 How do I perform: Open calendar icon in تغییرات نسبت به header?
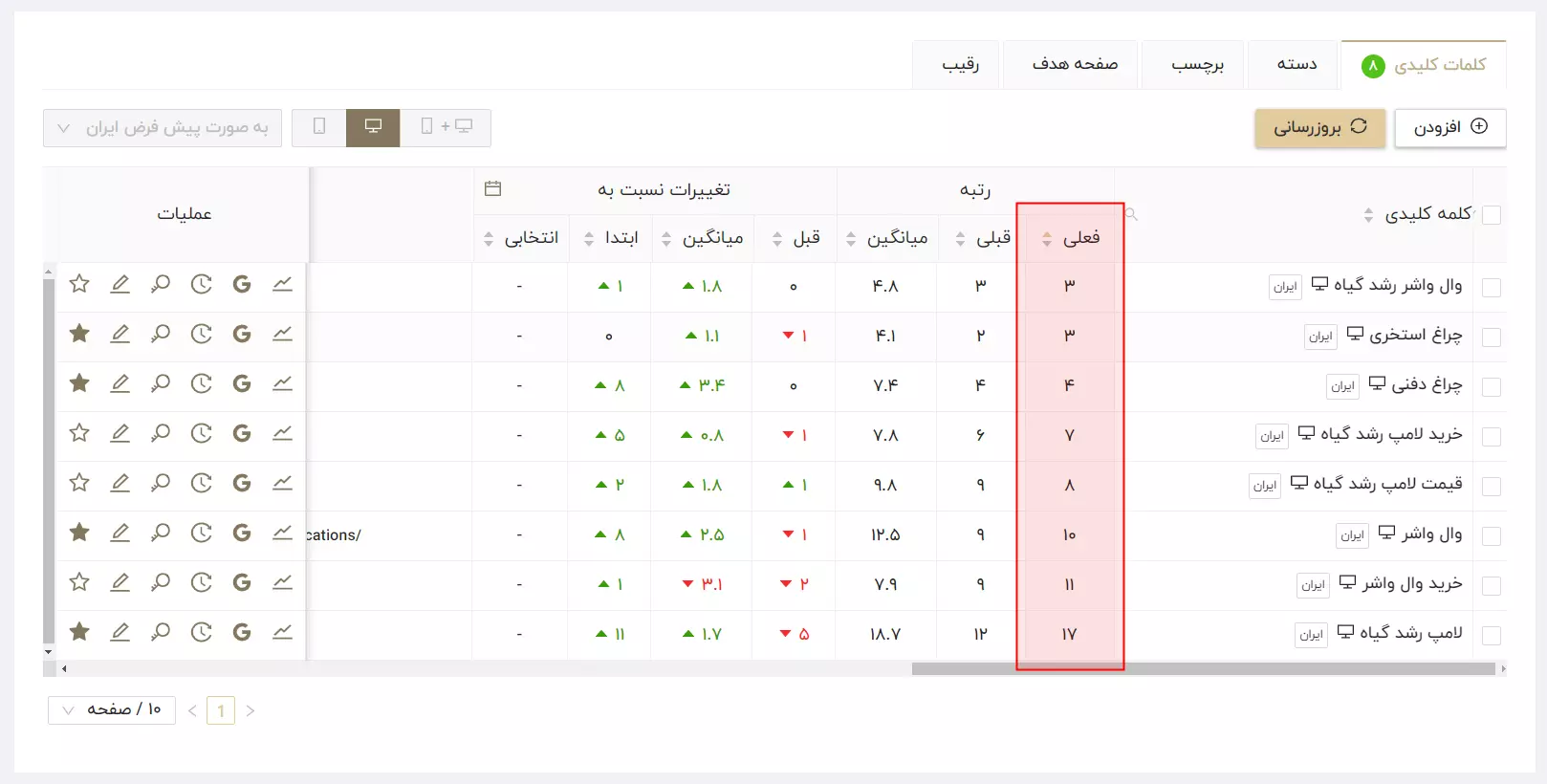point(493,188)
